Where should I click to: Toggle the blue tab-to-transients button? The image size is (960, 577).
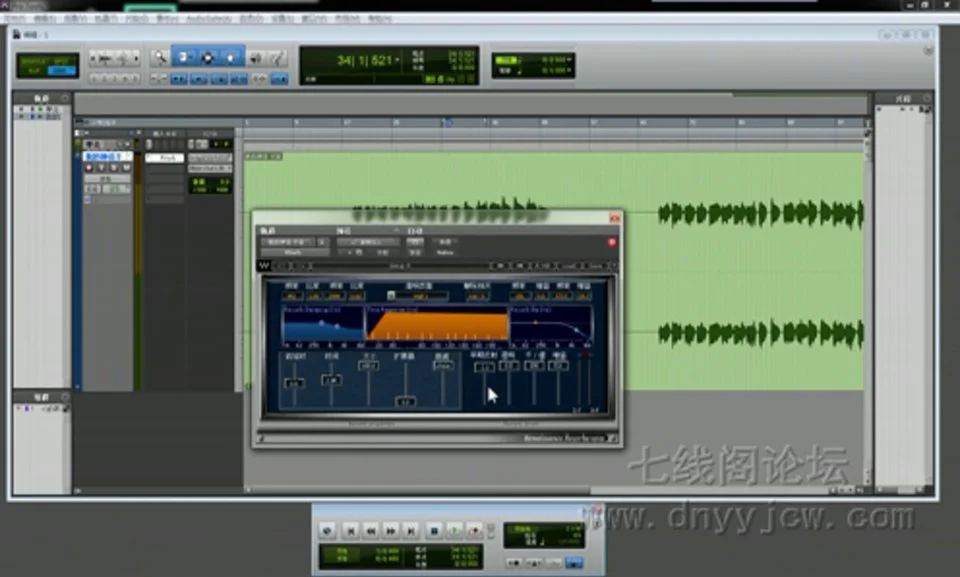click(x=178, y=78)
